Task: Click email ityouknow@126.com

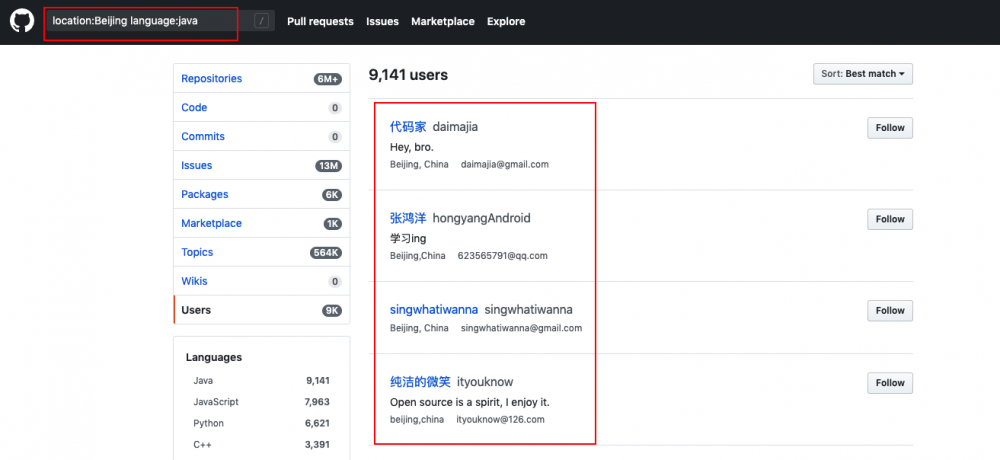Action: [x=501, y=419]
